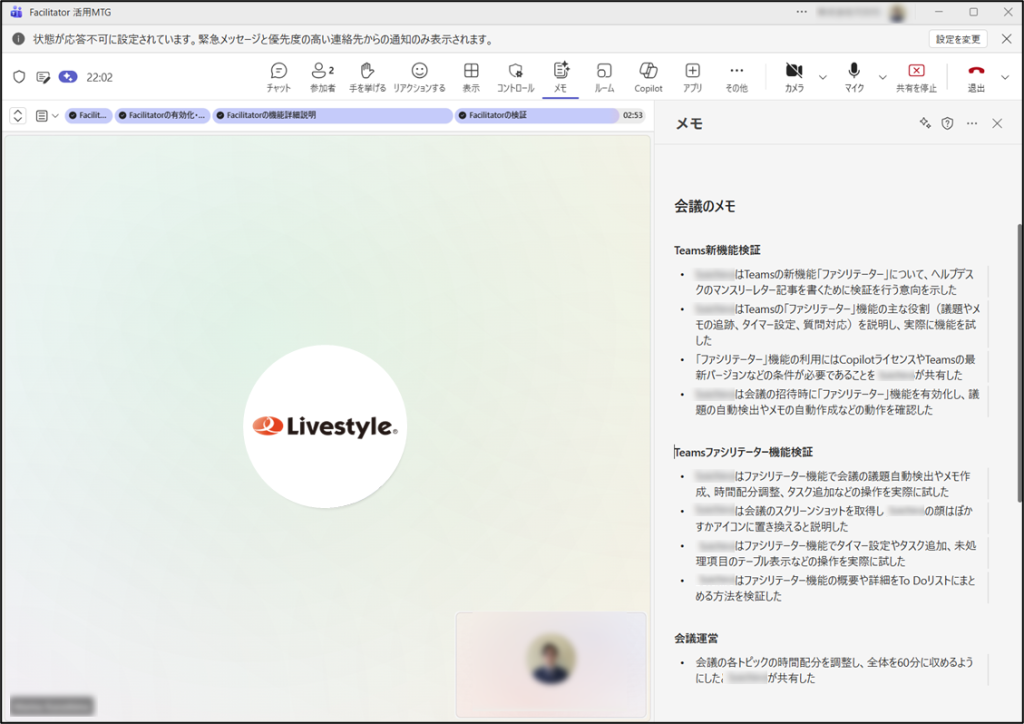Open the 退出 leave options dropdown arrow
Screen dimensions: 1024x724
1005,77
